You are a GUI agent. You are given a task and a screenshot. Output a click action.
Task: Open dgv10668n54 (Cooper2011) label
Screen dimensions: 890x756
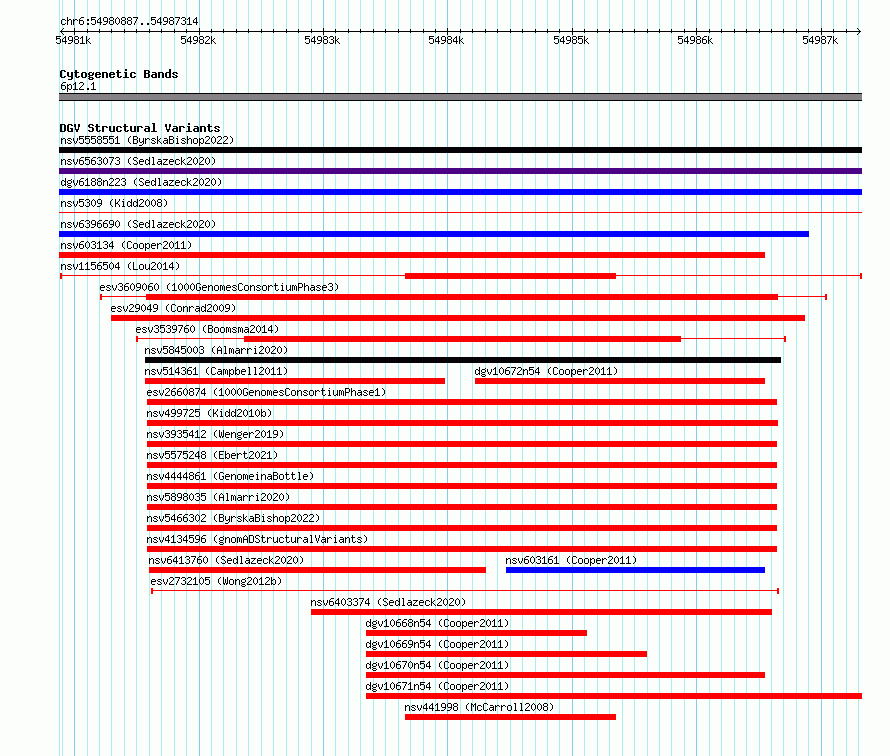tap(437, 623)
